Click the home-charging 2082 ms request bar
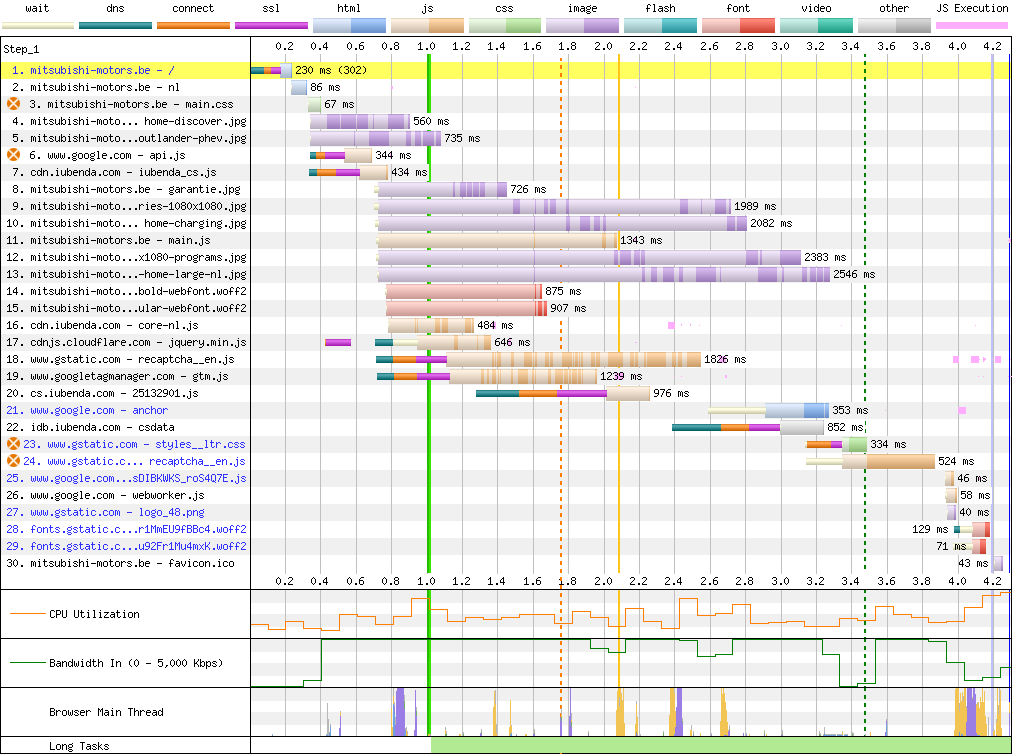Image resolution: width=1012 pixels, height=754 pixels. click(x=562, y=223)
